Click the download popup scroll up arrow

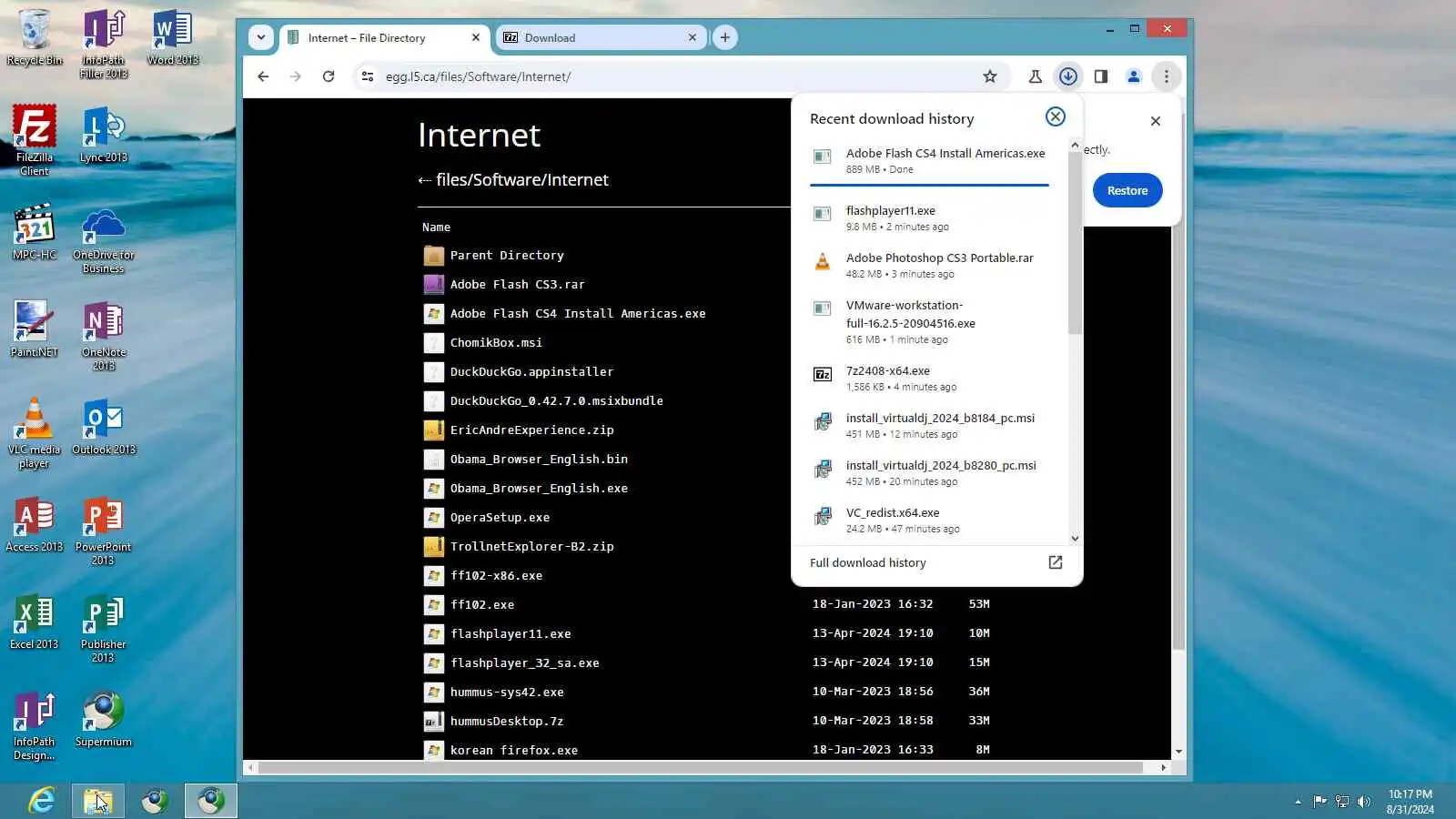click(1075, 146)
